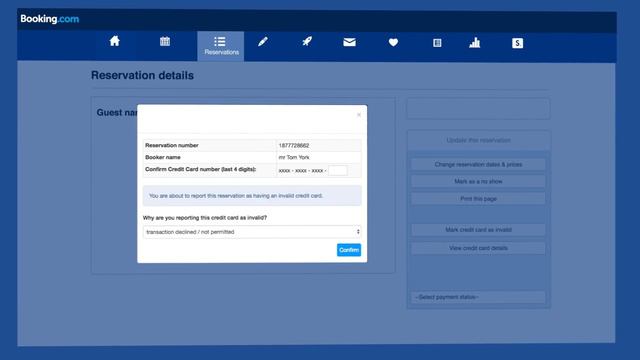Open the rocket icon in navigation bar
This screenshot has height=360, width=640.
tap(307, 42)
